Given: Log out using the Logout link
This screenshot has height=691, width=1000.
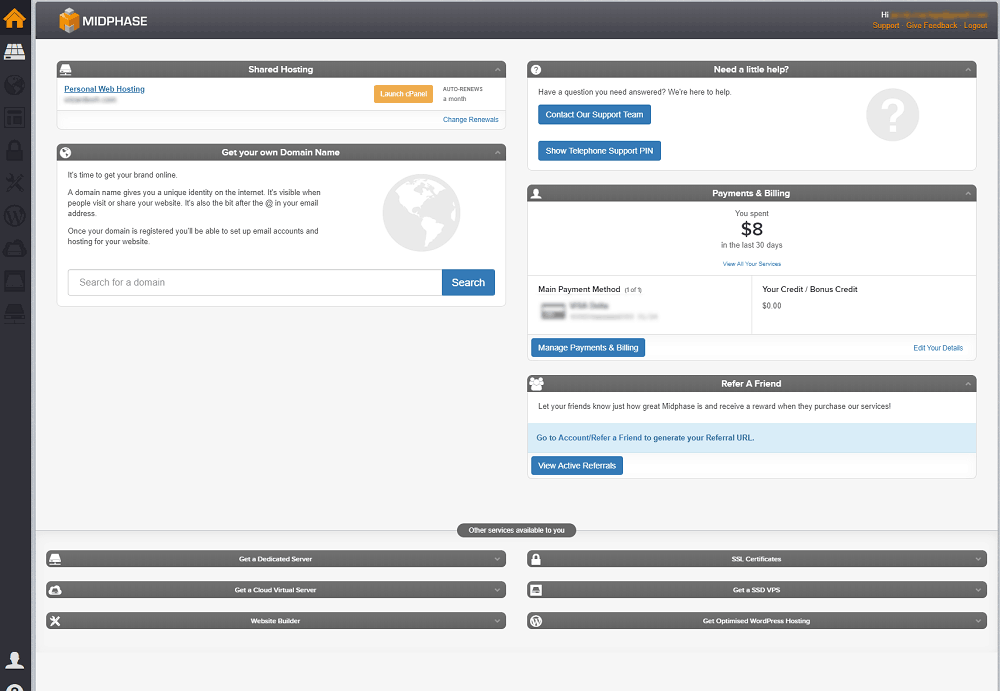Looking at the screenshot, I should click(975, 26).
